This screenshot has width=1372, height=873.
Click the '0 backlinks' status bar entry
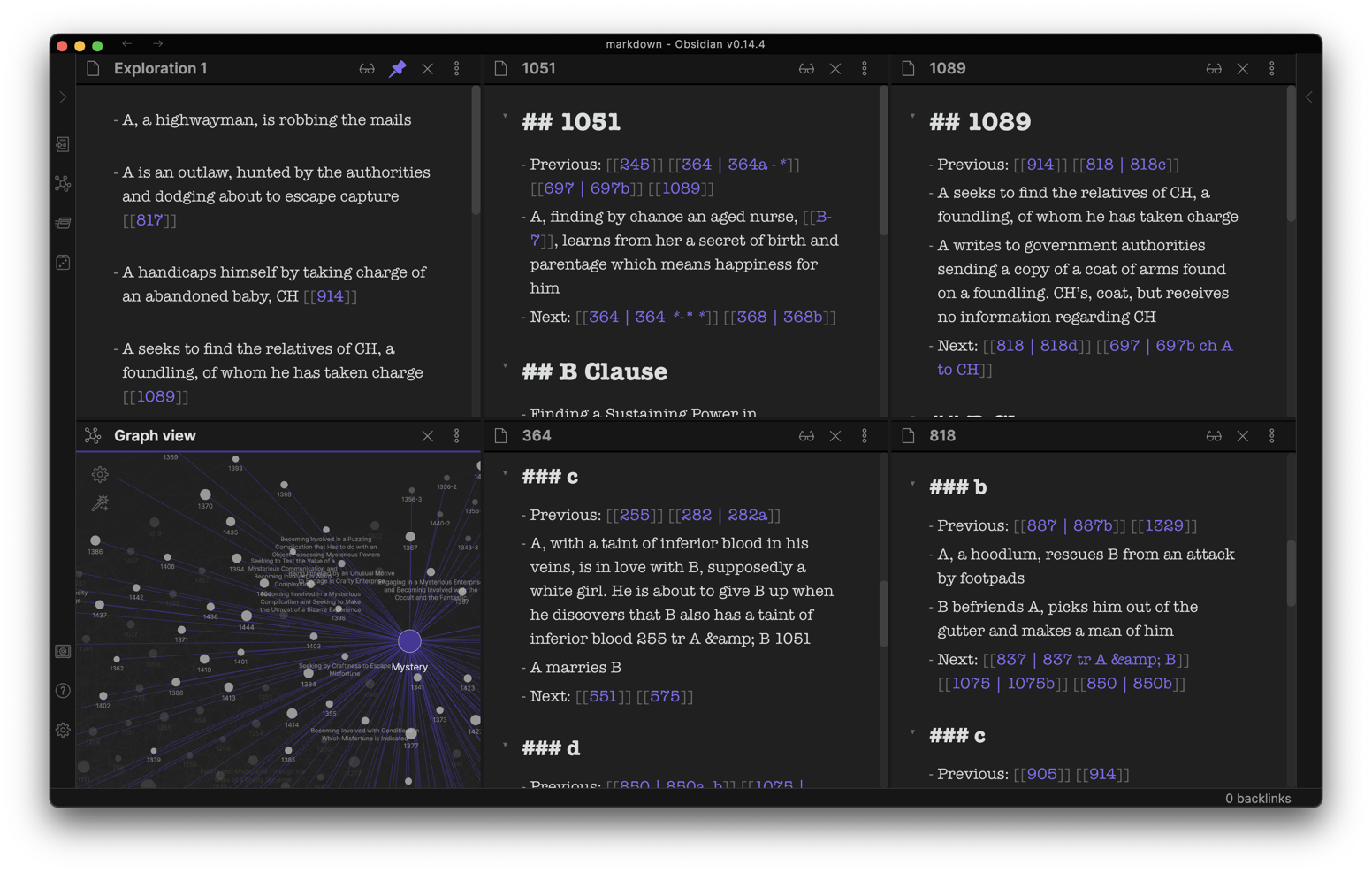1257,799
